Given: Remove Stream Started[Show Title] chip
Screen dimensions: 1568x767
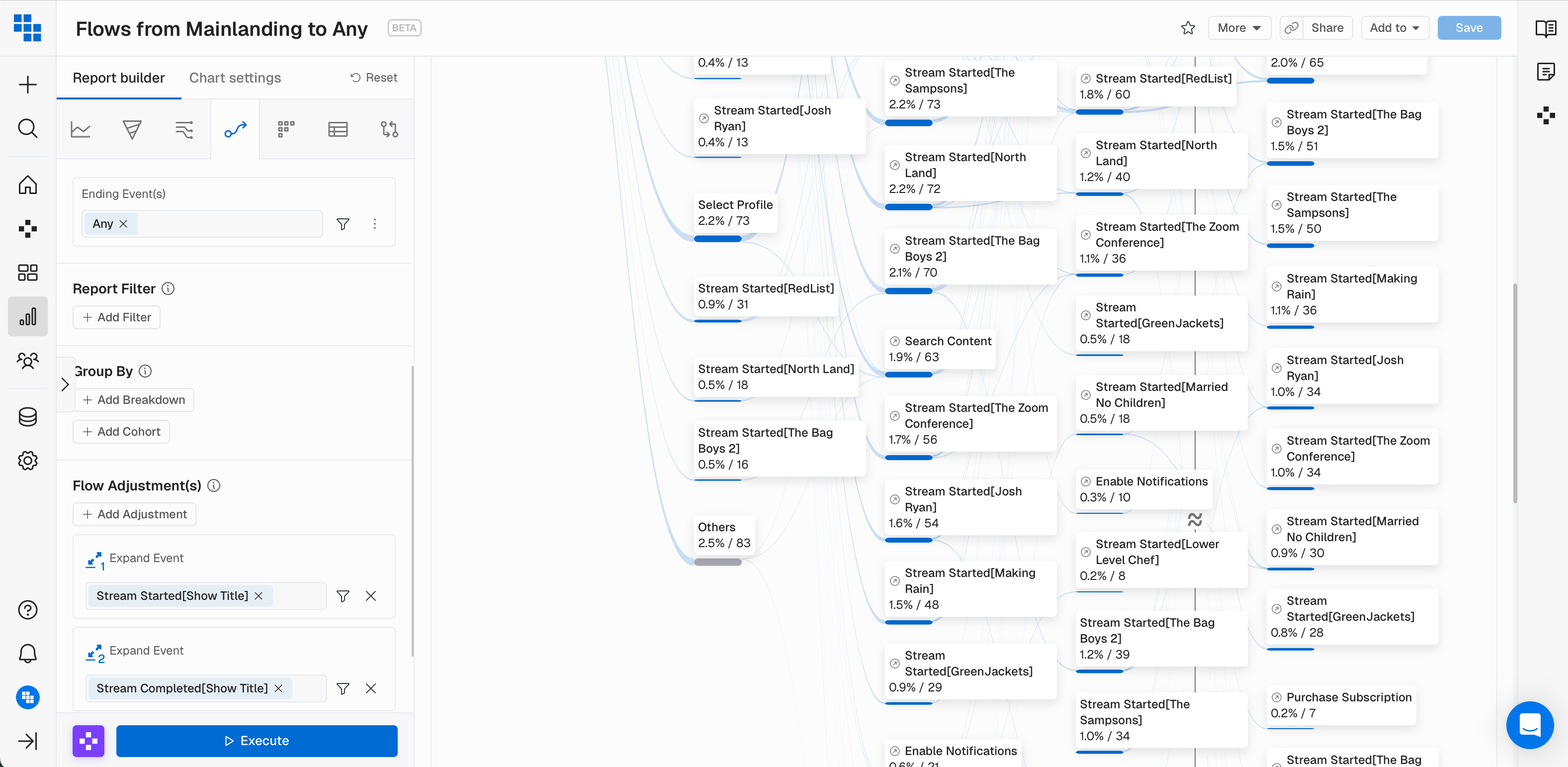Looking at the screenshot, I should (x=259, y=596).
